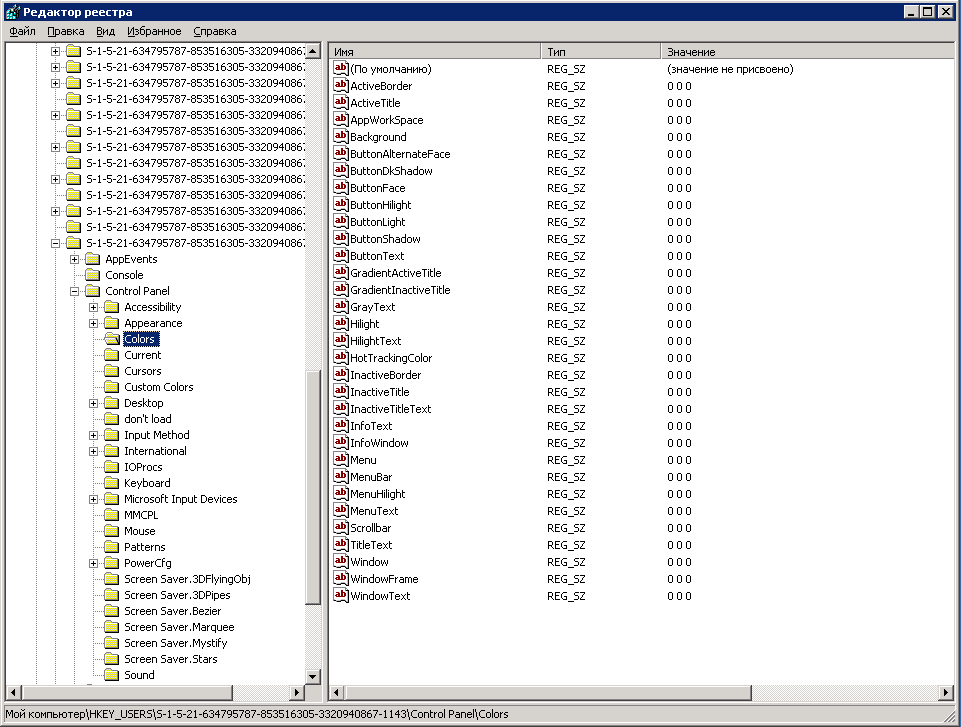Expand the Accessibility key

point(93,307)
